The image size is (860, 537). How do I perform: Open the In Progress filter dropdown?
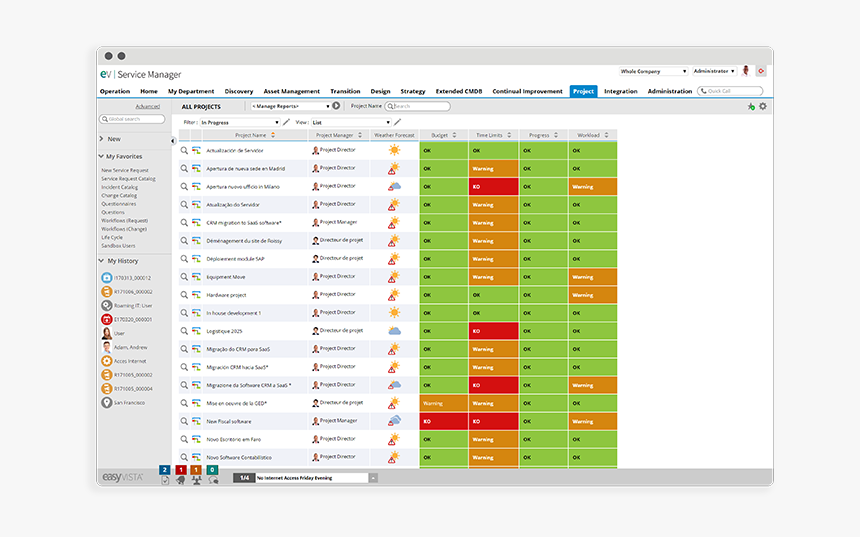240,122
